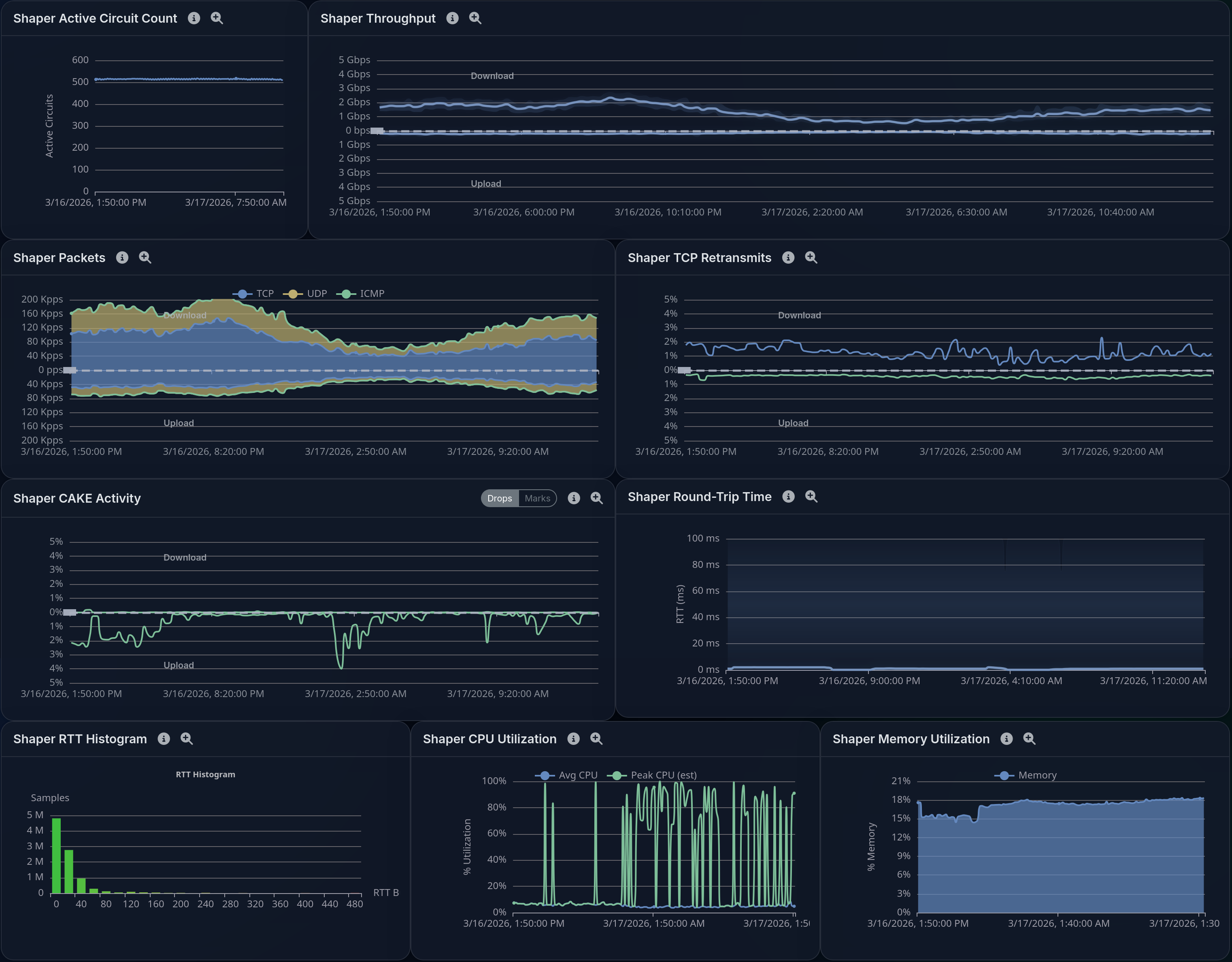View info on Shaper TCP Retransmits panel
Screen dimensions: 1232x962
click(788, 258)
